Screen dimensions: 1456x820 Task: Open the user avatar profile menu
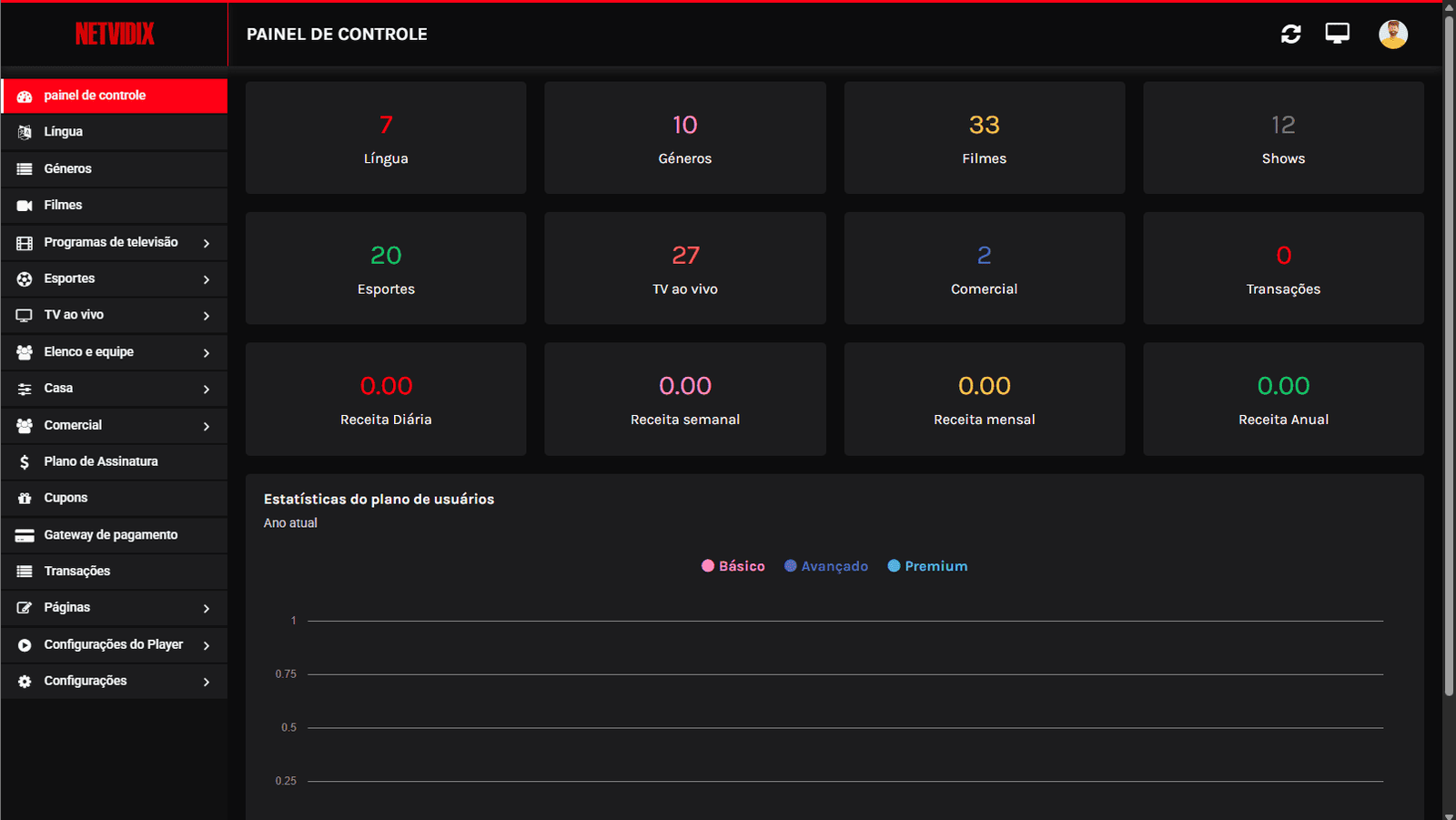tap(1392, 35)
